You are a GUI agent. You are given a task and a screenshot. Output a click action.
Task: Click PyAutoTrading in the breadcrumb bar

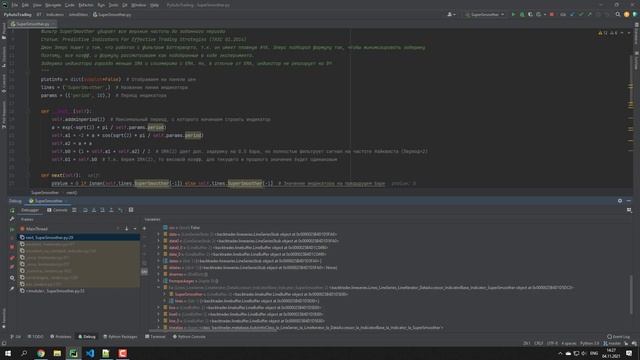pyautogui.click(x=18, y=14)
